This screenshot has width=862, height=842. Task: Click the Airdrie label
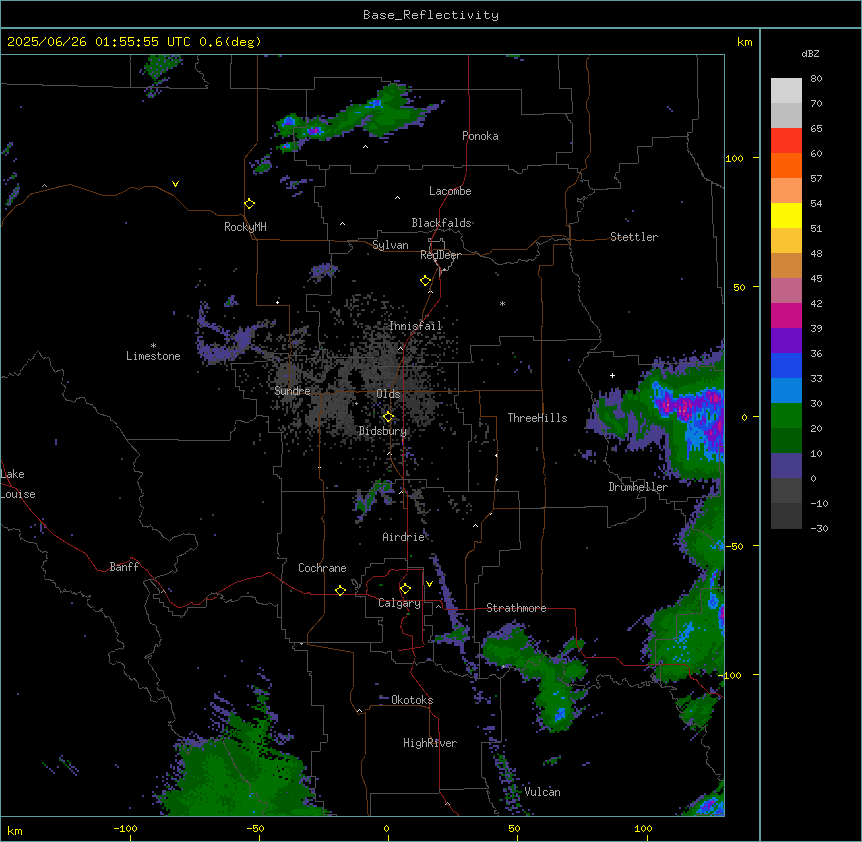(x=403, y=537)
